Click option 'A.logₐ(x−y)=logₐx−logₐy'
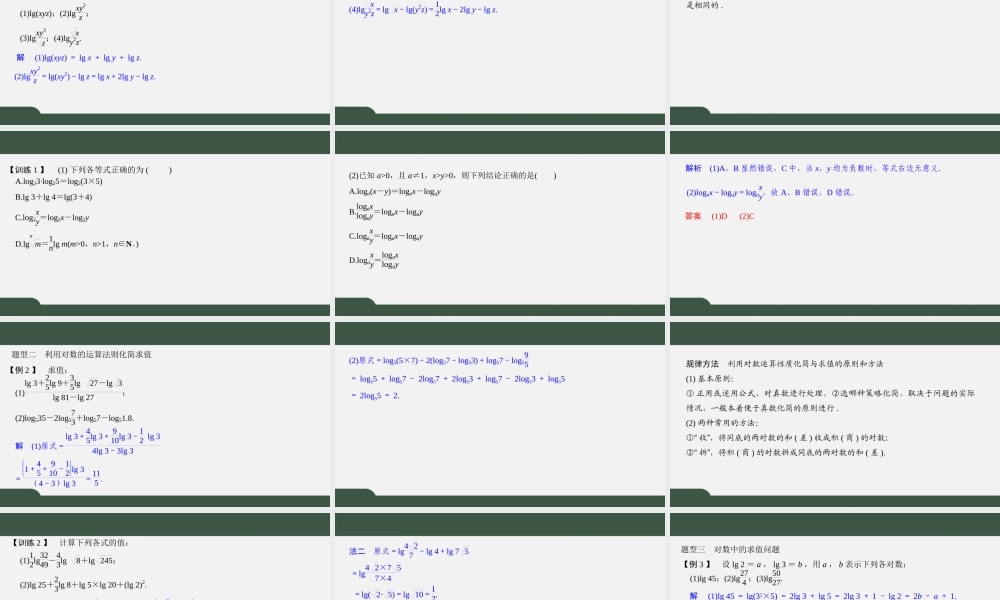The height and width of the screenshot is (600, 1000). click(395, 191)
